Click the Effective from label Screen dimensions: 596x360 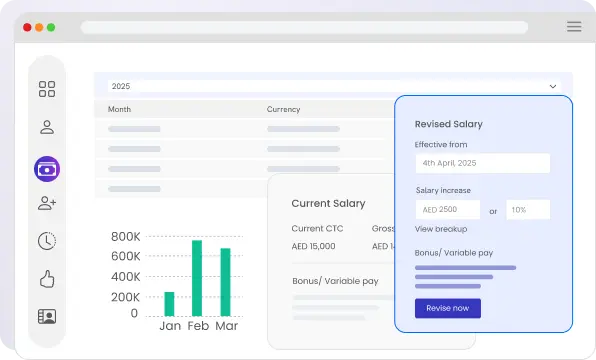[441, 145]
